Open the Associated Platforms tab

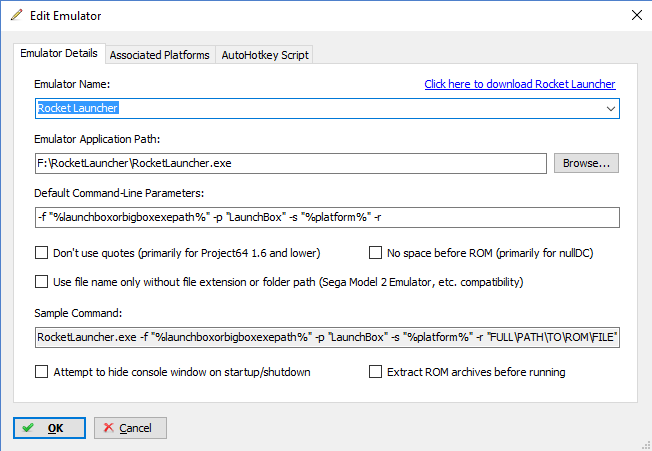(x=159, y=55)
